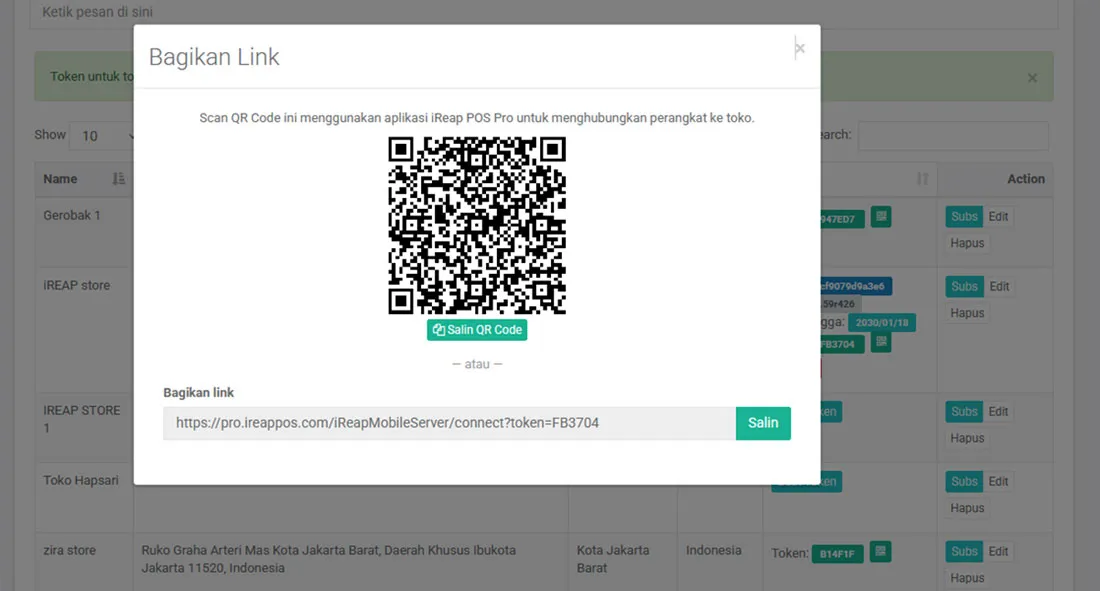Dismiss the green token alert banner
This screenshot has height=591, width=1100.
[x=1033, y=78]
